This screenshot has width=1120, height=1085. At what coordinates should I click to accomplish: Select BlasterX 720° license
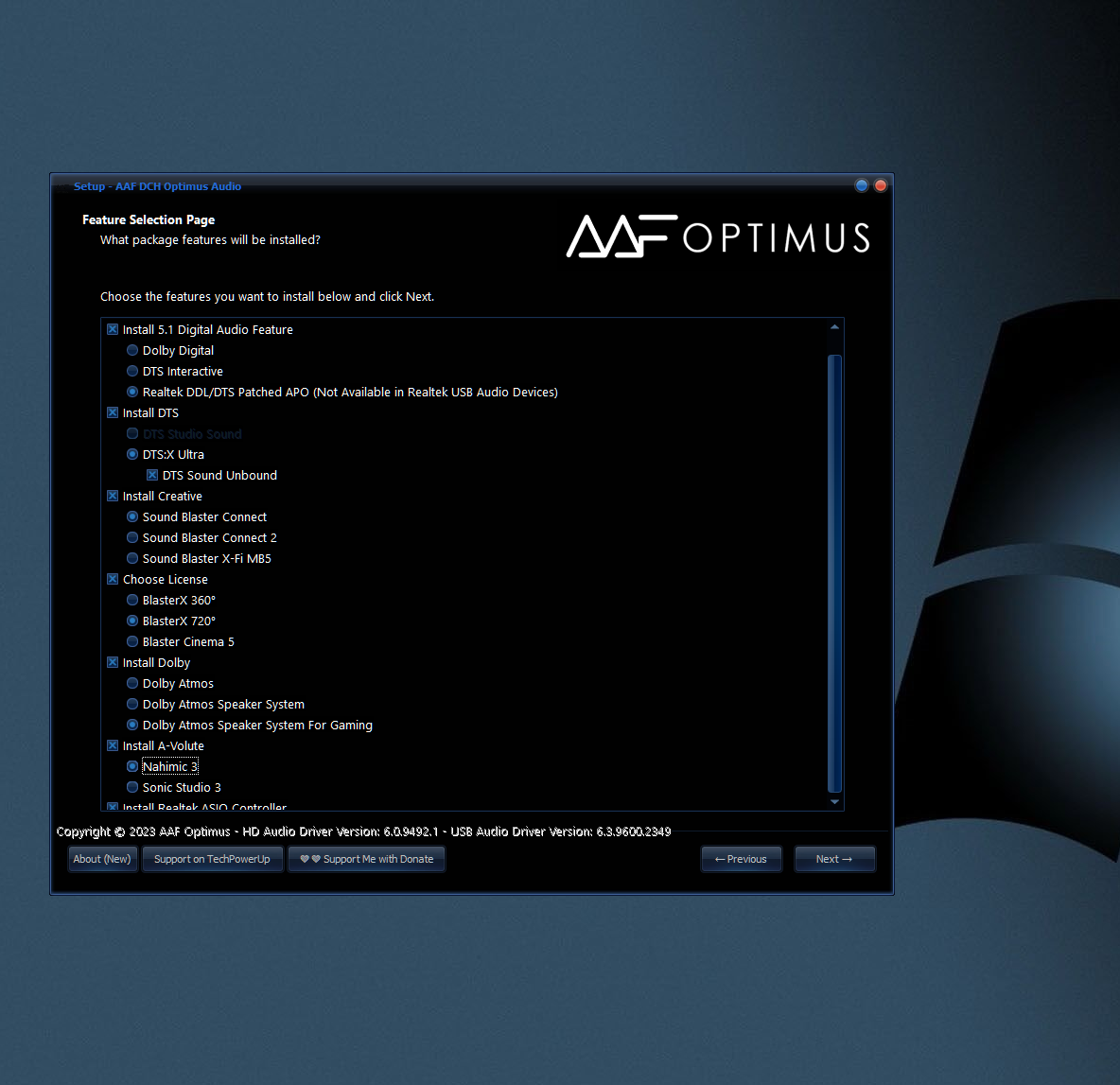tap(132, 621)
